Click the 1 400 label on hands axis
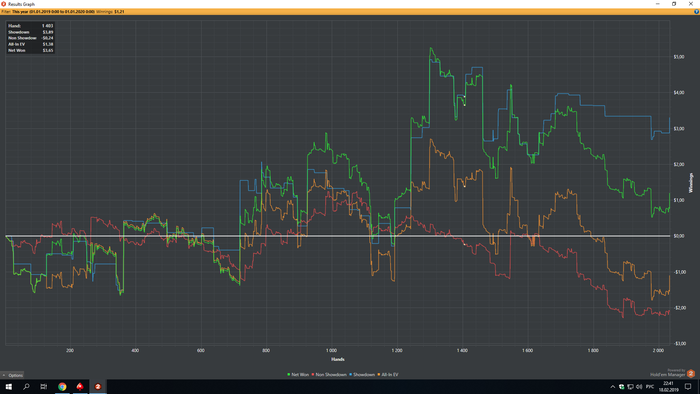This screenshot has width=700, height=394. 462,351
